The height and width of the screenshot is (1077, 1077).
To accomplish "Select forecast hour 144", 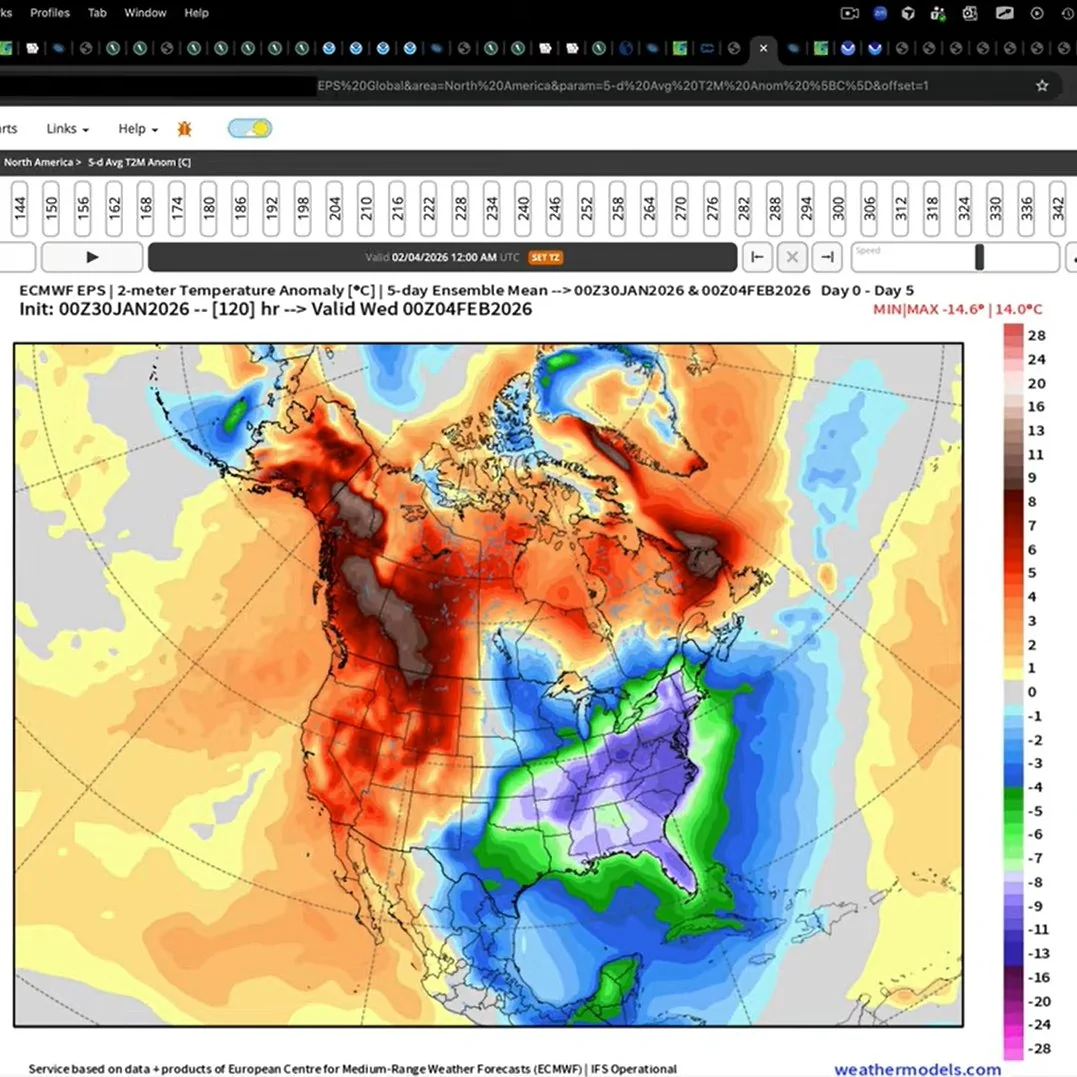I will click(19, 208).
